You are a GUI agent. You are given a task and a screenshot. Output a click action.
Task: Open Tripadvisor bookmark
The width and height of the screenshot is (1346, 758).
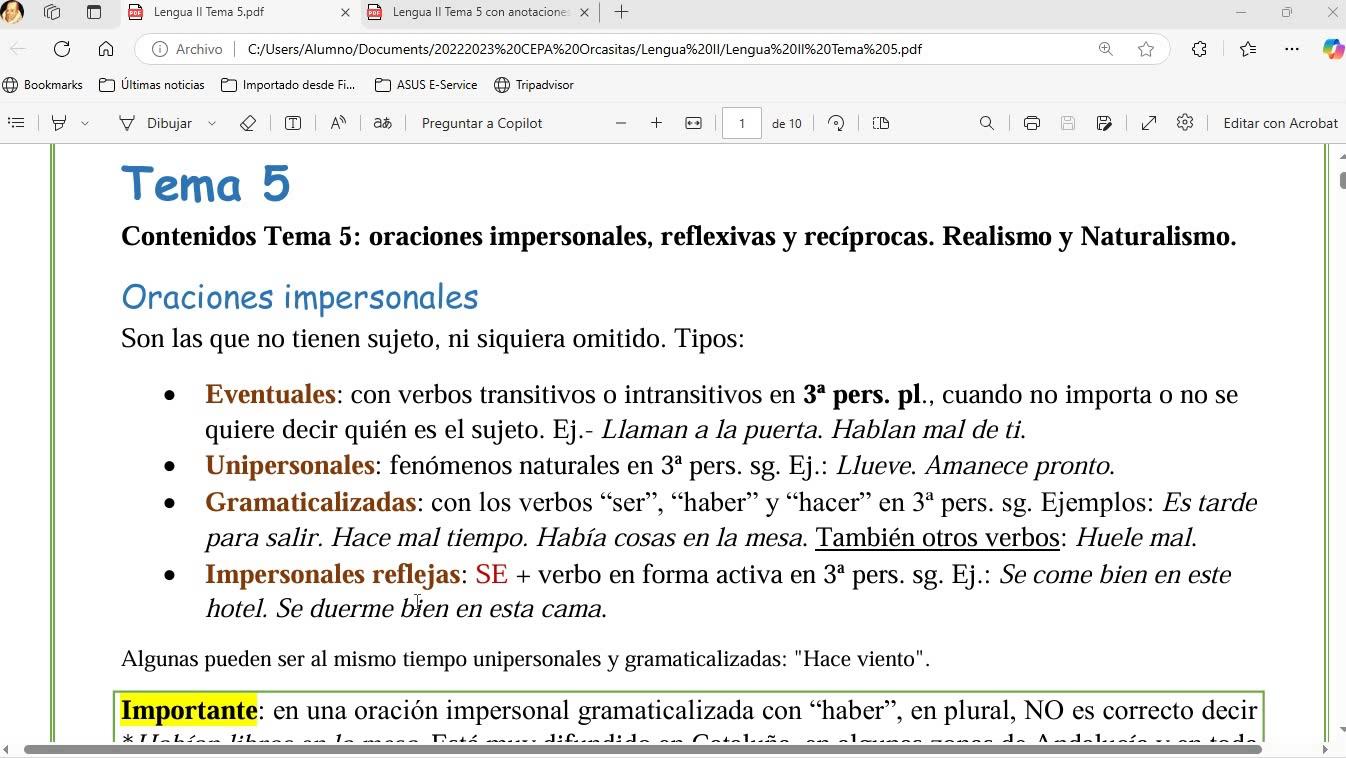(534, 85)
